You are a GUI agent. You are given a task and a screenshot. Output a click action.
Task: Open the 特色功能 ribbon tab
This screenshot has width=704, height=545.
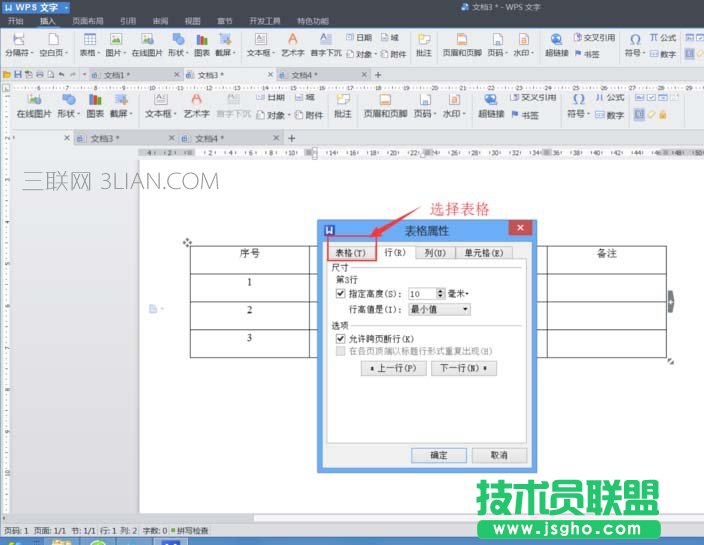click(313, 21)
